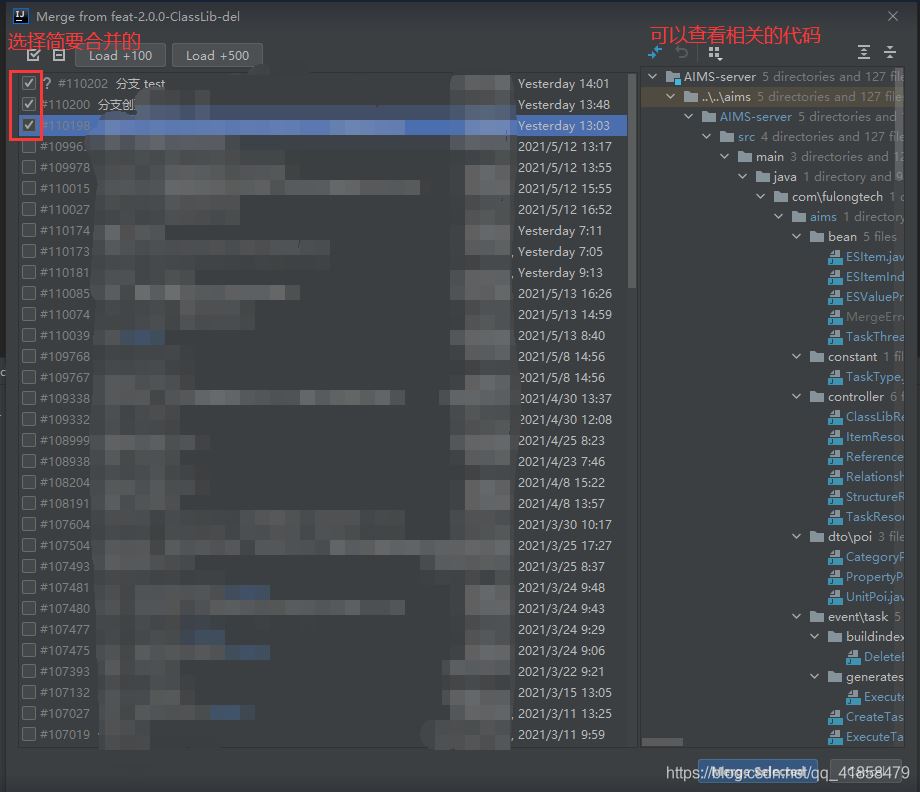This screenshot has height=792, width=920.
Task: Click the changes tree horizontal scrollbar
Action: (x=662, y=742)
